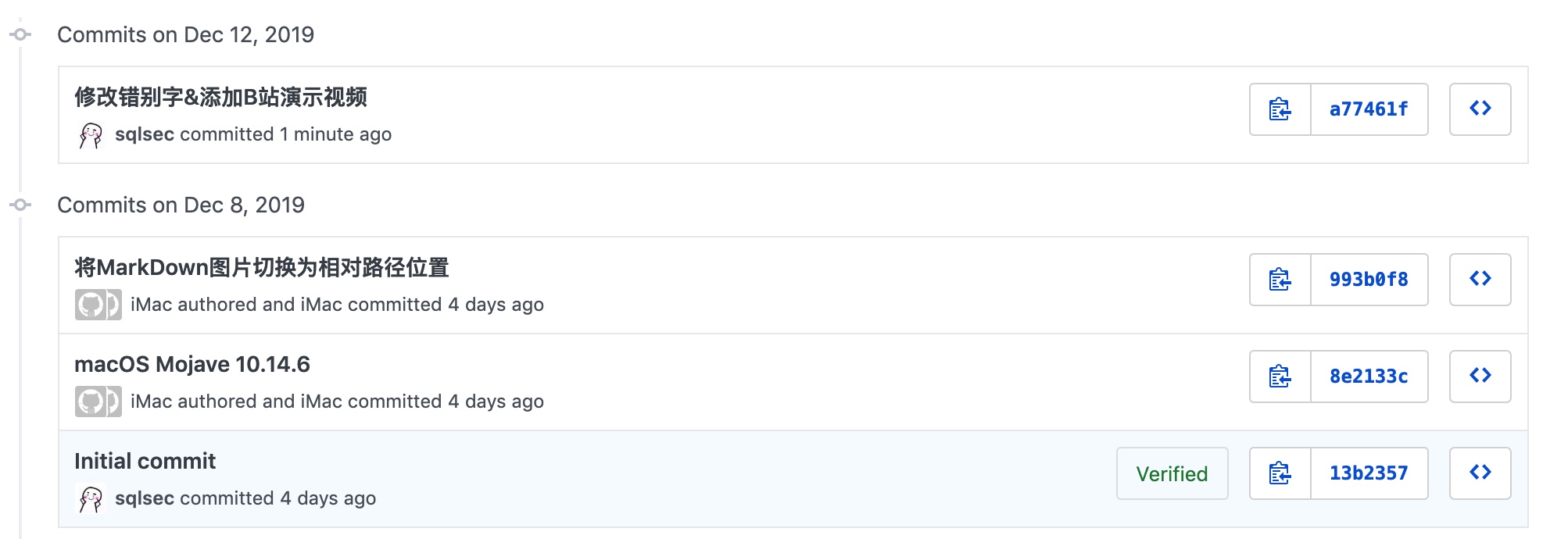This screenshot has width=1568, height=539.
Task: Open the macOS Mojave 10.14.6 commit
Action: coord(192,364)
